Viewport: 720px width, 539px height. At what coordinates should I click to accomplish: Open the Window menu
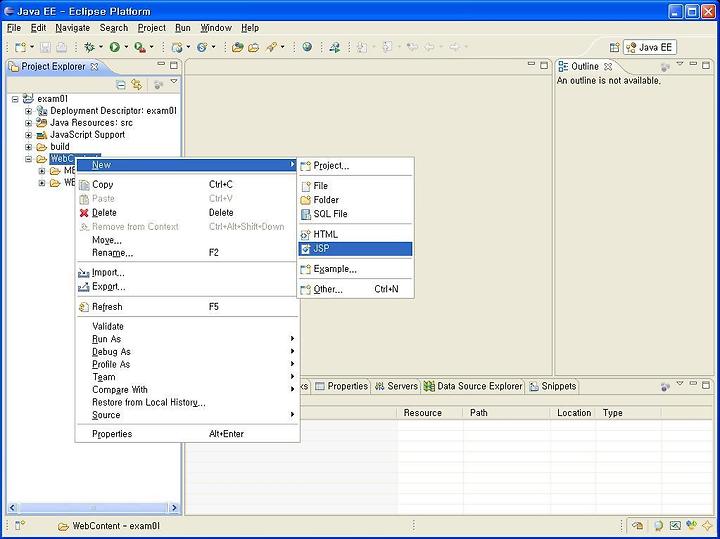tap(216, 28)
